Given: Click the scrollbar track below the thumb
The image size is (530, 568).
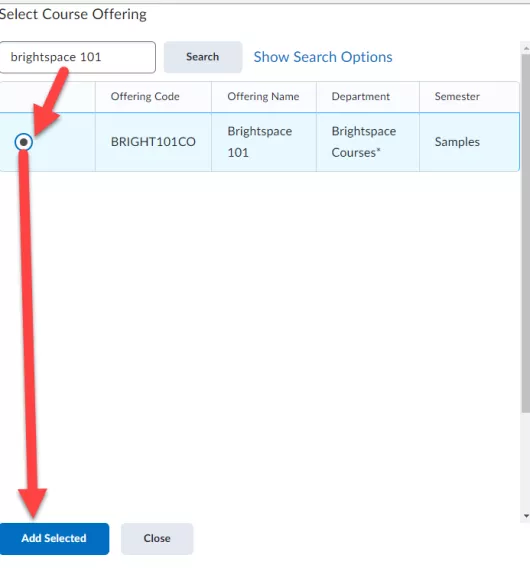Looking at the screenshot, I should point(526,461).
